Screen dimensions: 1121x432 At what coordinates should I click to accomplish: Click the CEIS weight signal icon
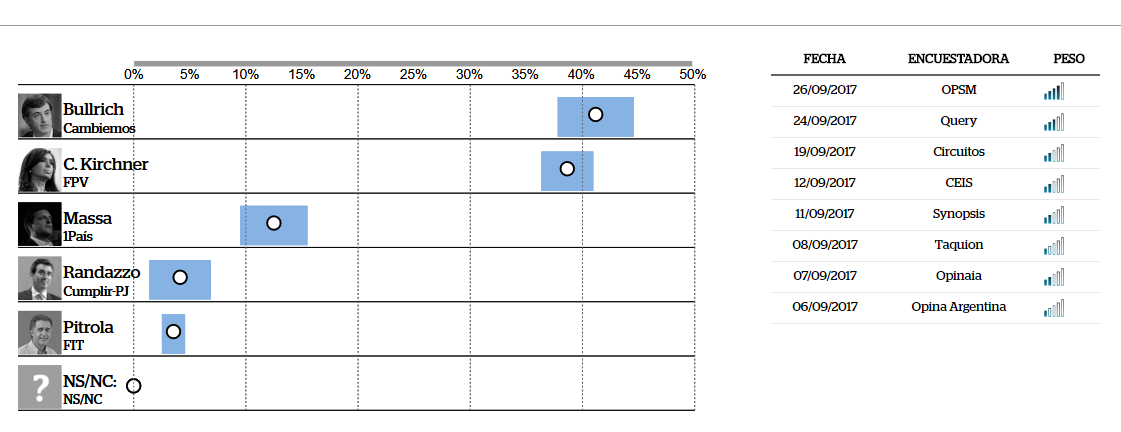[1053, 184]
